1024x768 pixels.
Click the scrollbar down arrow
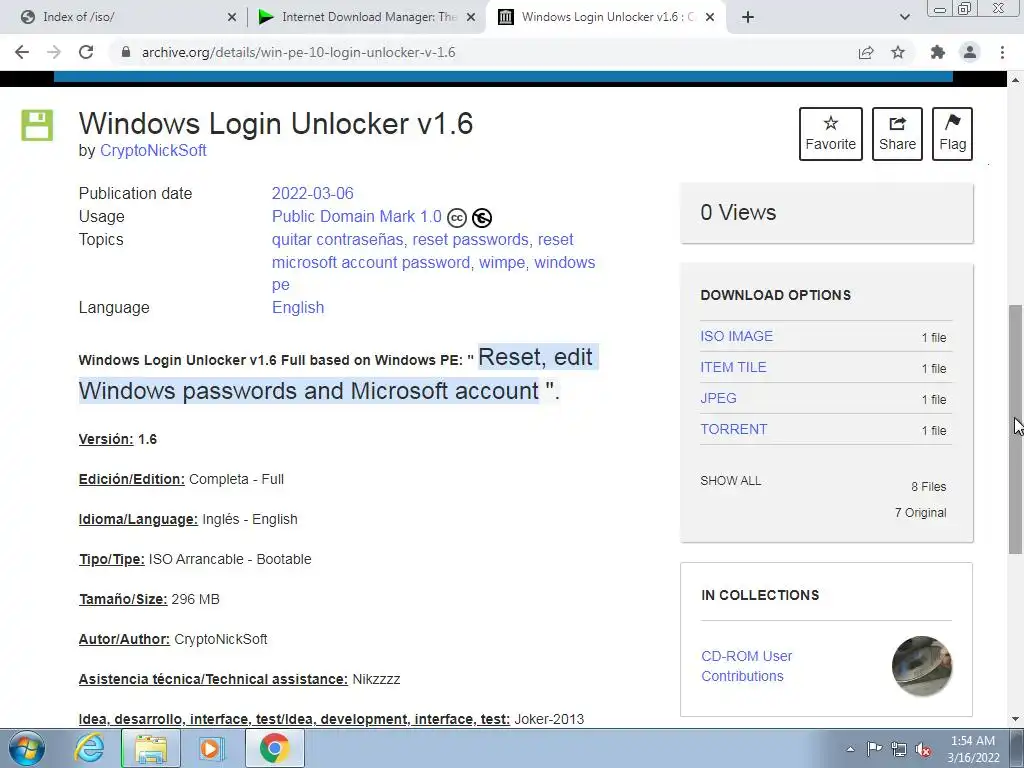click(1016, 720)
